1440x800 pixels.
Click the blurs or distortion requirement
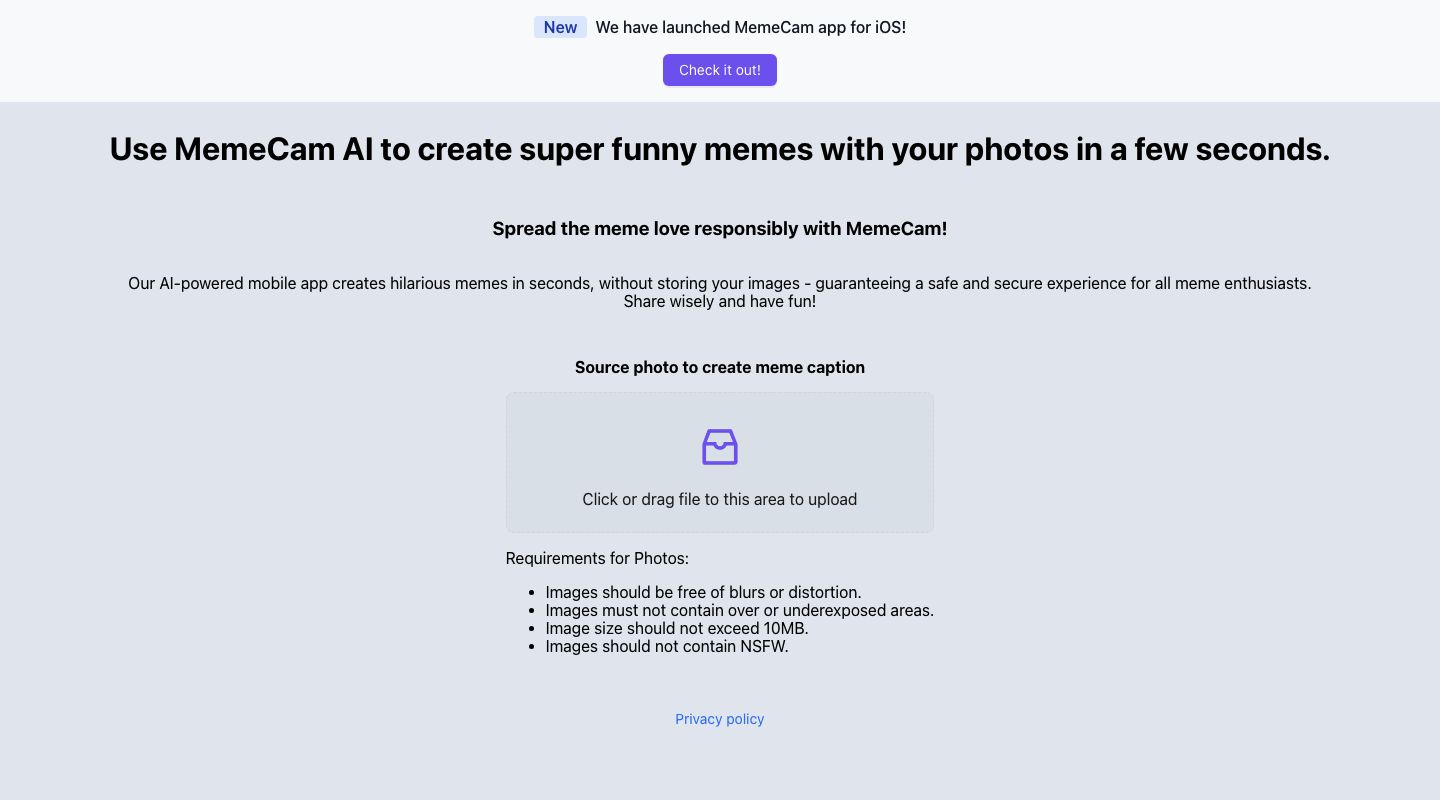click(x=702, y=592)
